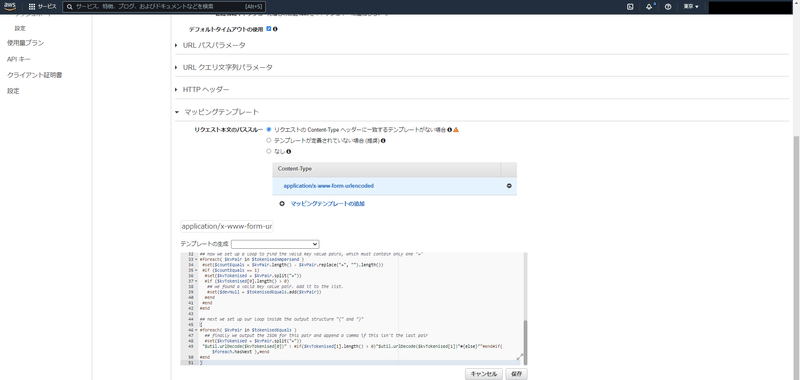This screenshot has width=800, height=380.
Task: Click the CloudShell icon in top bar
Action: (630, 7)
